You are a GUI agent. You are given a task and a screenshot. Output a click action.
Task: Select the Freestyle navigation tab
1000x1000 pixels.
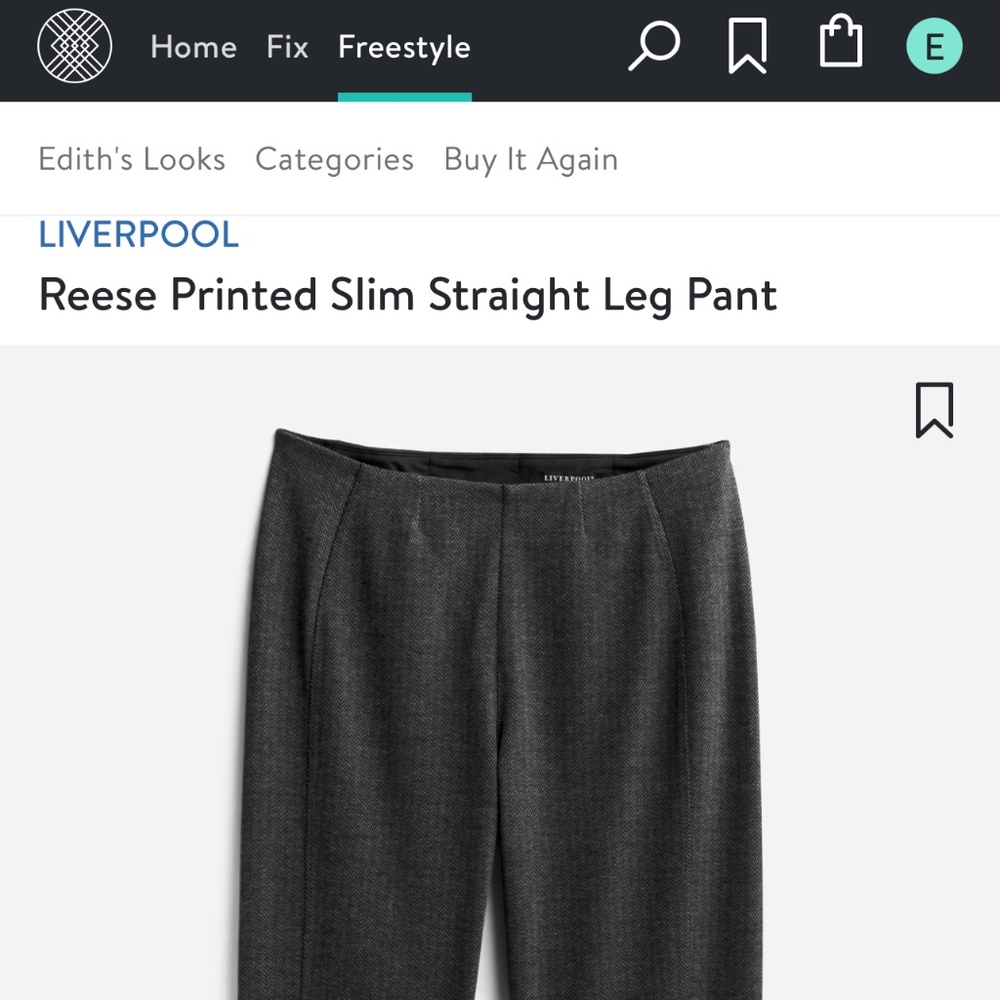404,47
